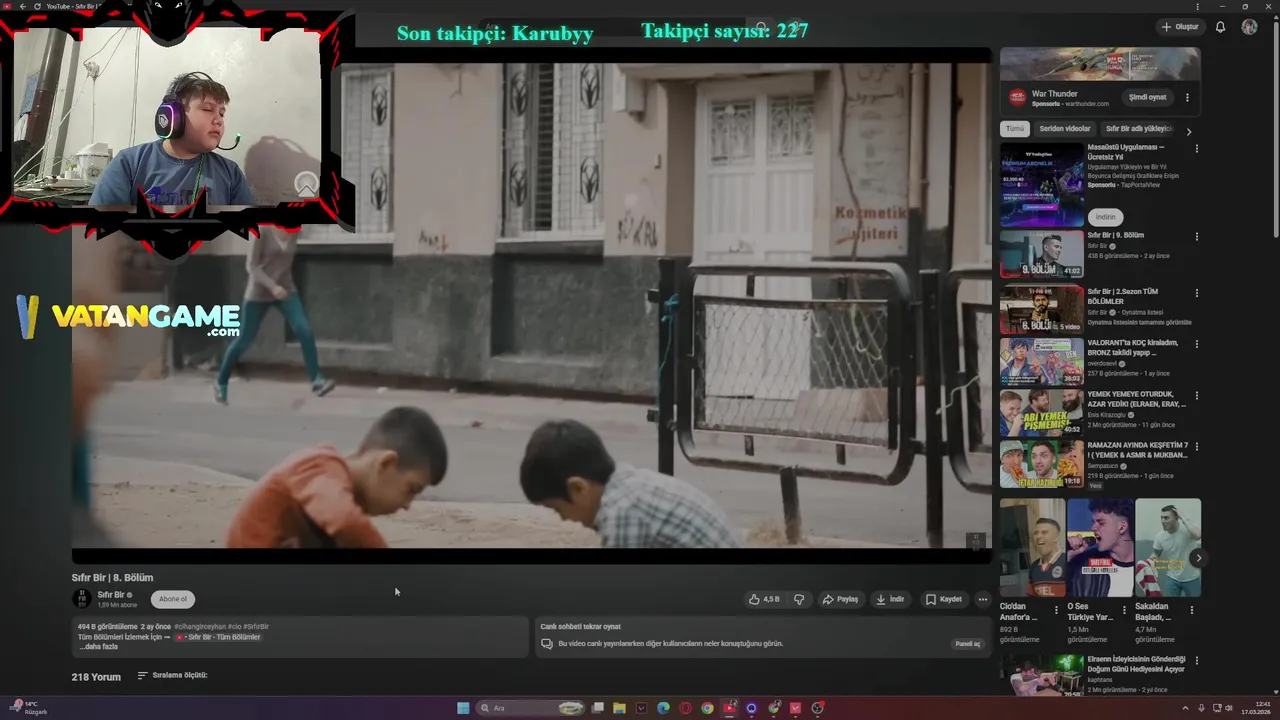Image resolution: width=1280 pixels, height=720 pixels.
Task: Open the 218 Yorum comments heading
Action: tap(96, 677)
